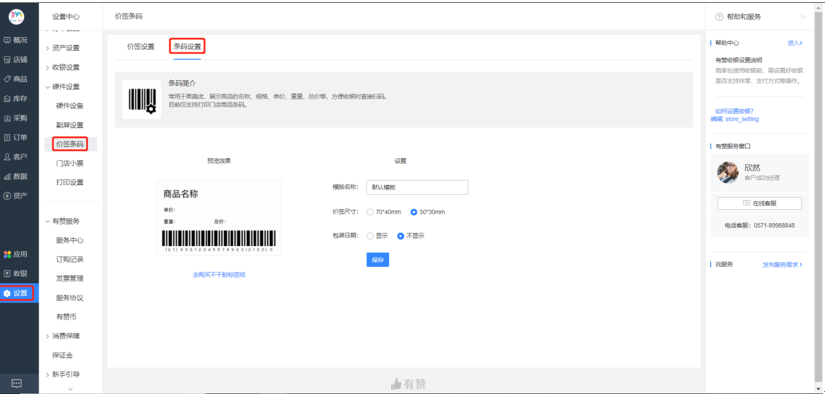Open 数据 data section
This screenshot has width=825, height=394.
(16, 176)
